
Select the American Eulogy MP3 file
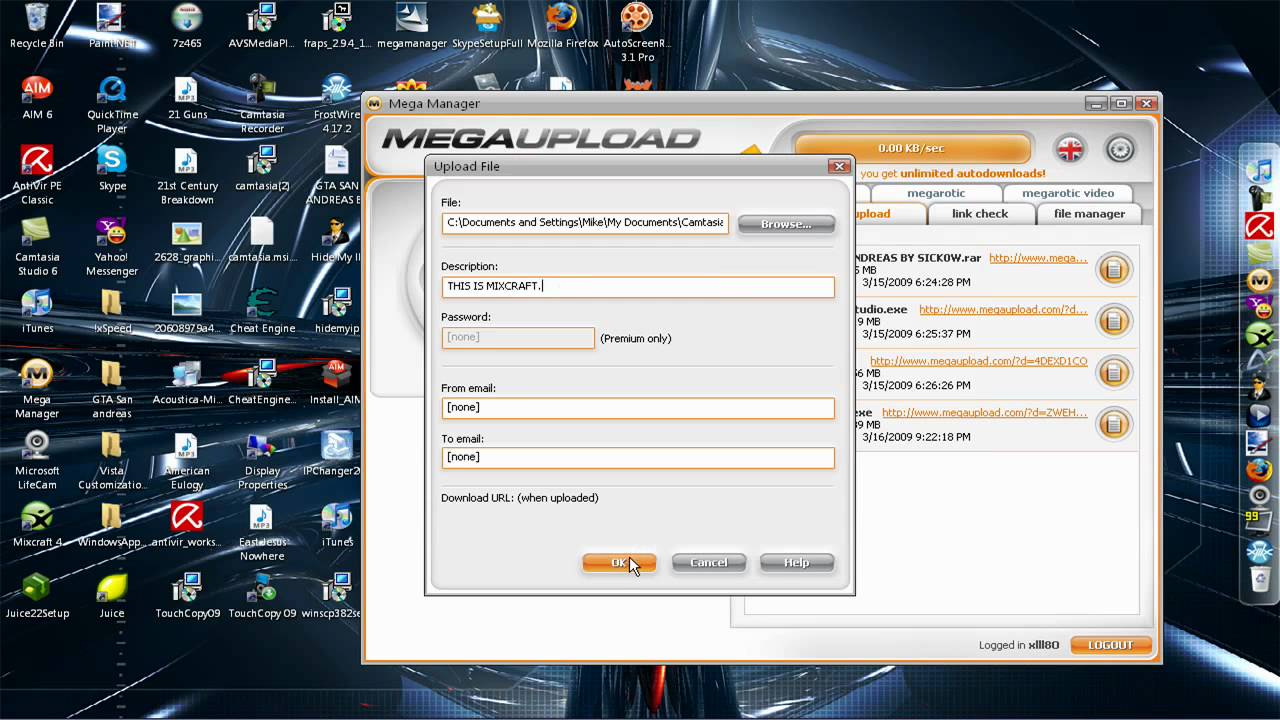point(187,460)
